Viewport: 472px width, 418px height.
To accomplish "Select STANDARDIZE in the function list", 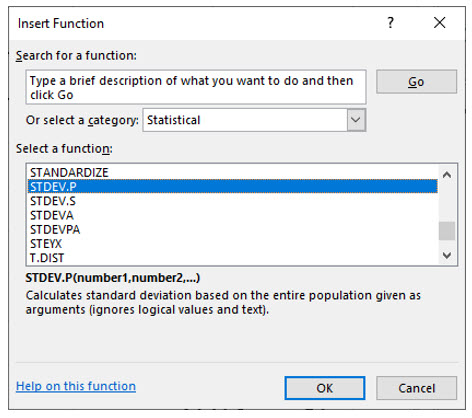I will [x=232, y=173].
